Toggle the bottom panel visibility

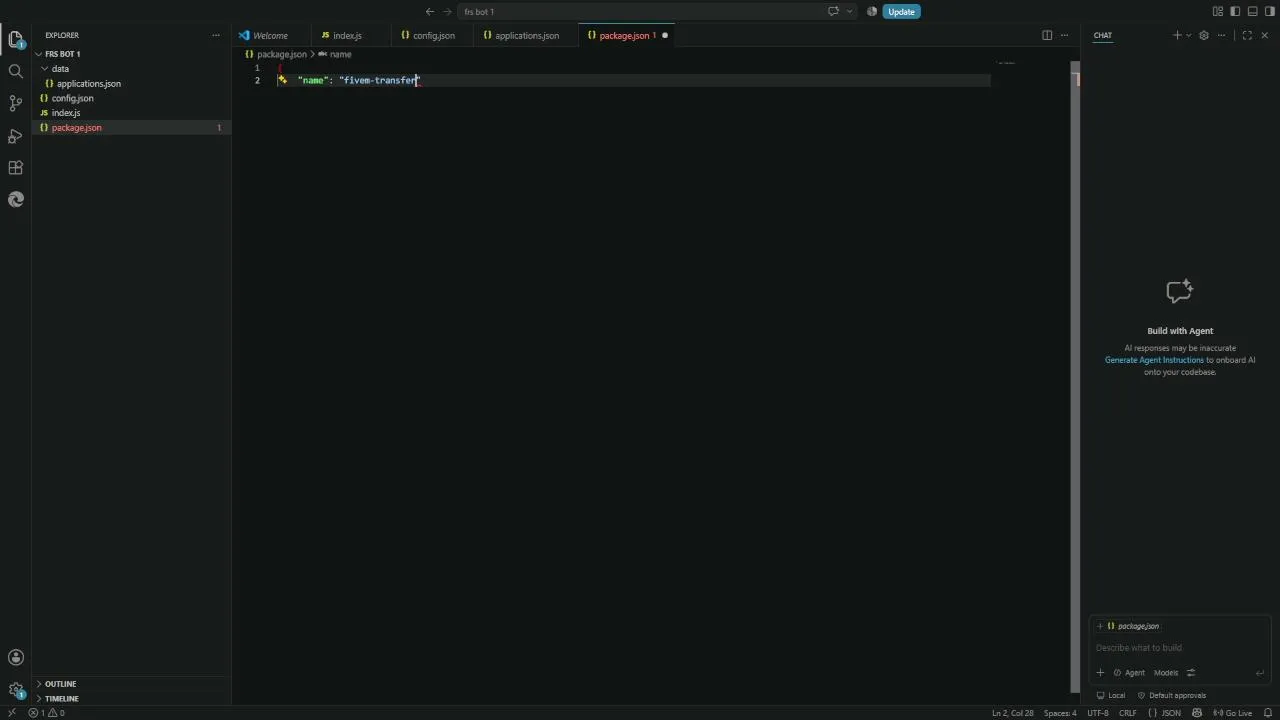[x=1252, y=12]
